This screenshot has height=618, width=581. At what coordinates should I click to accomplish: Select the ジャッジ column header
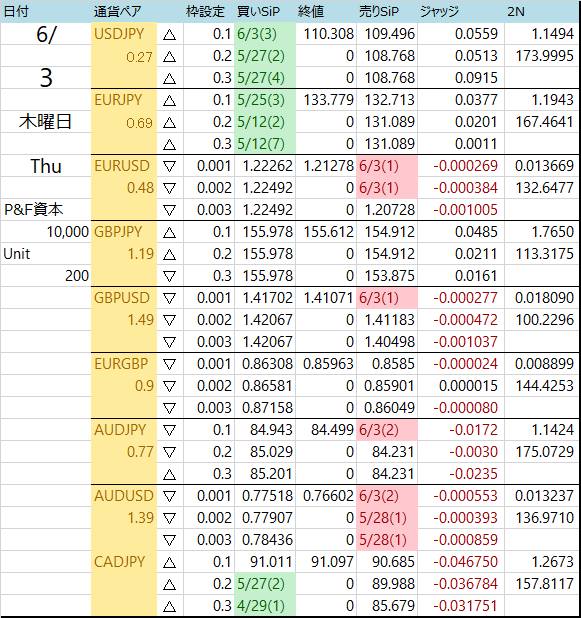click(x=439, y=11)
